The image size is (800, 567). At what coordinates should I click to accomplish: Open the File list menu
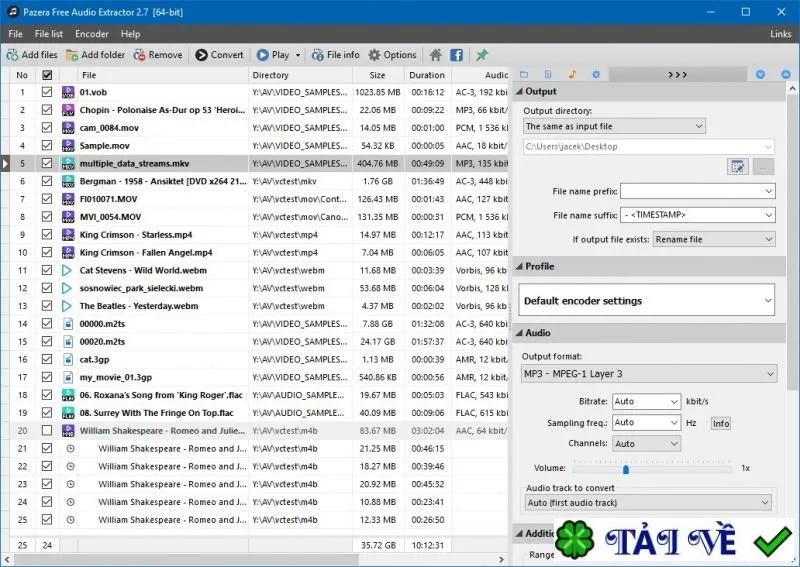pos(48,34)
